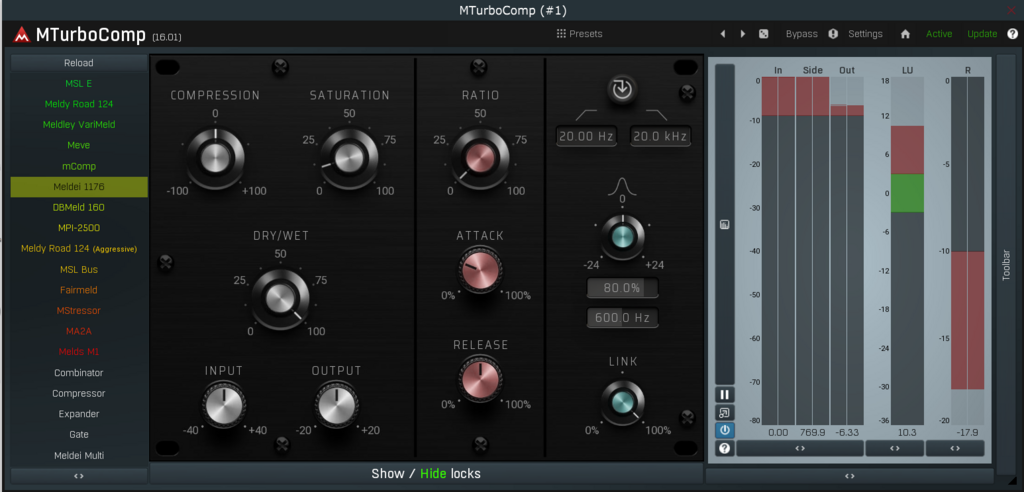1024x492 pixels.
Task: Click the INPUT gain knob
Action: point(224,405)
